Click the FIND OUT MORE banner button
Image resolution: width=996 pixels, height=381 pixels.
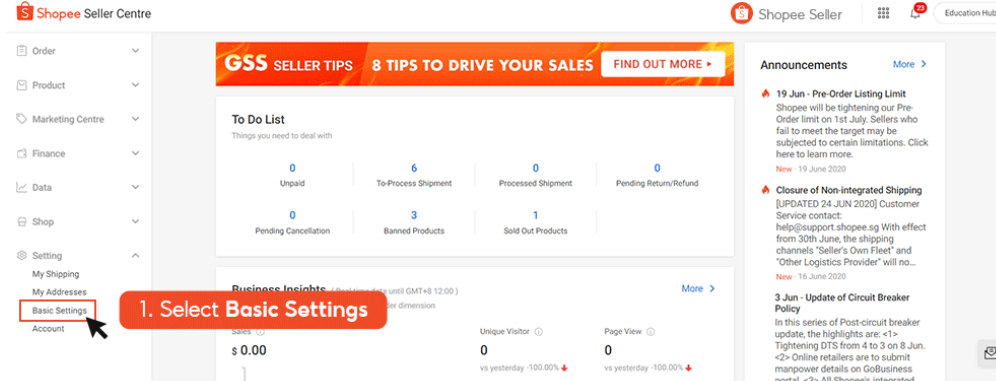tap(663, 64)
